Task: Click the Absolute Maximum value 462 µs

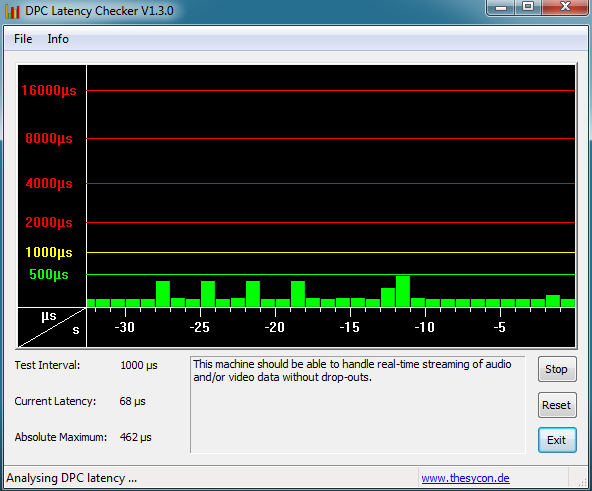Action: pyautogui.click(x=136, y=437)
